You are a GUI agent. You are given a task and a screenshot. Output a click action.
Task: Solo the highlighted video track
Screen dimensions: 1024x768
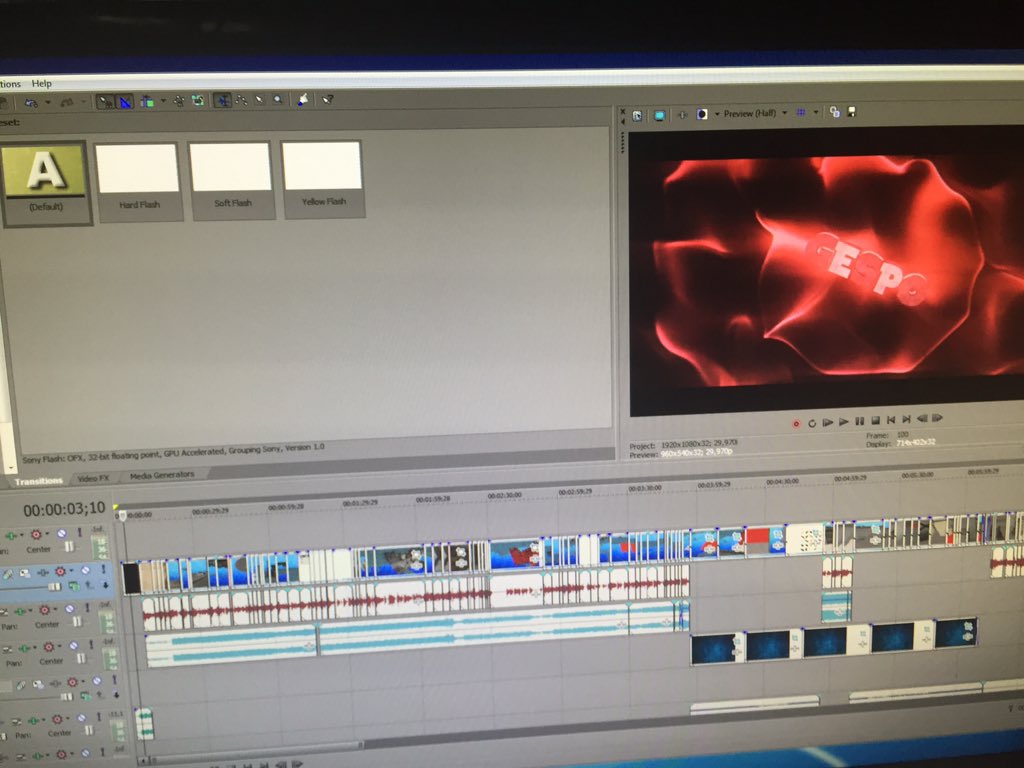(x=103, y=568)
